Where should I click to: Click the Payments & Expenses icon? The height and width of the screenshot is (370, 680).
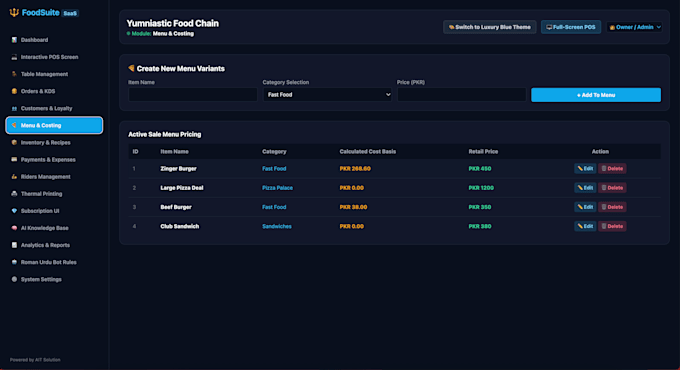coord(14,160)
